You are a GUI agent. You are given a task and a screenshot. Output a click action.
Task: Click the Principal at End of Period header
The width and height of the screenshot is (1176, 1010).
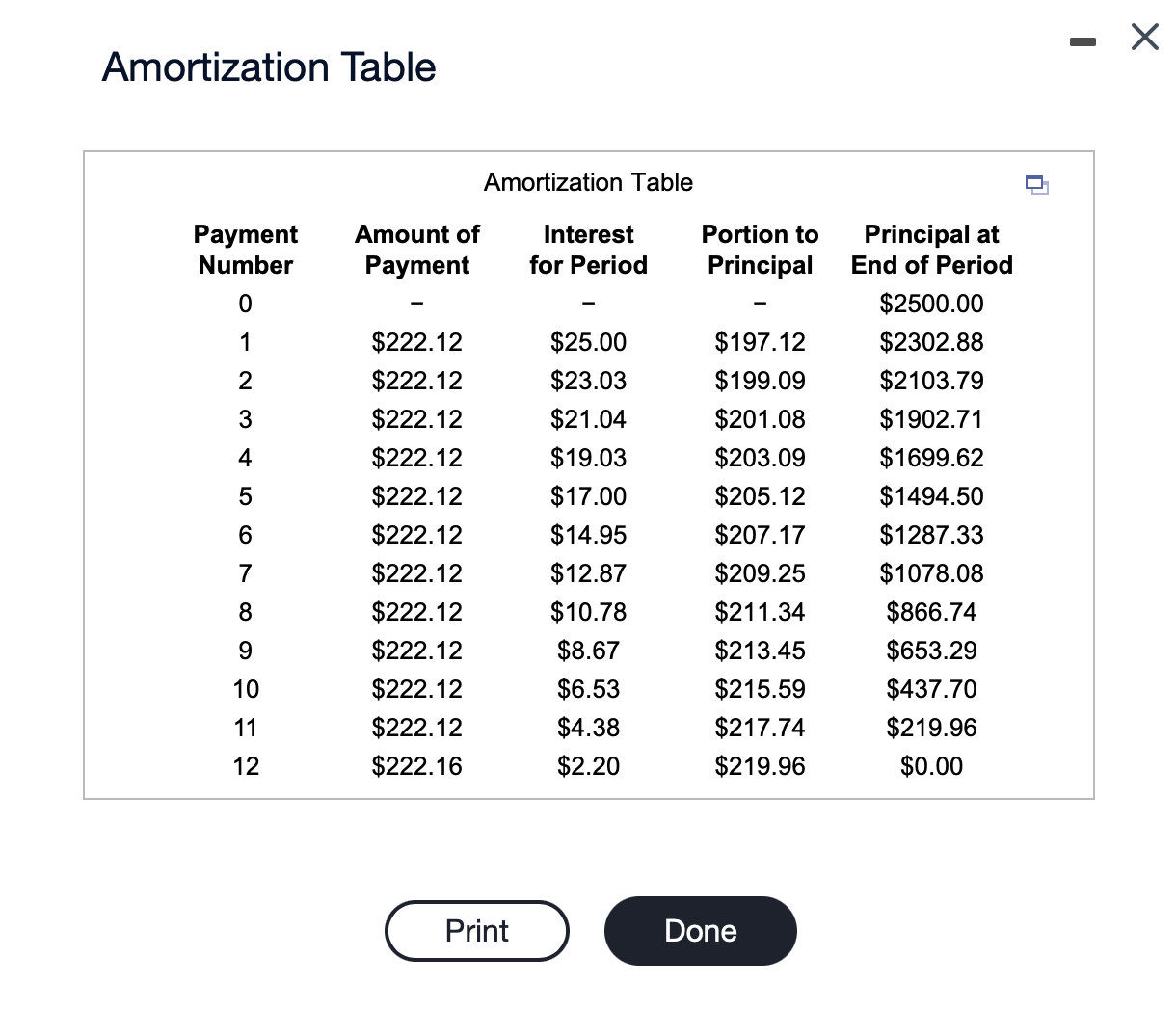931,249
